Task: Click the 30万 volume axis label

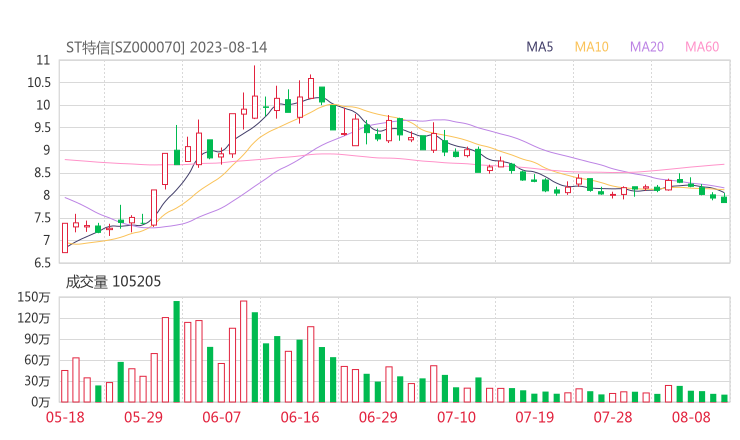Action: pos(37,381)
